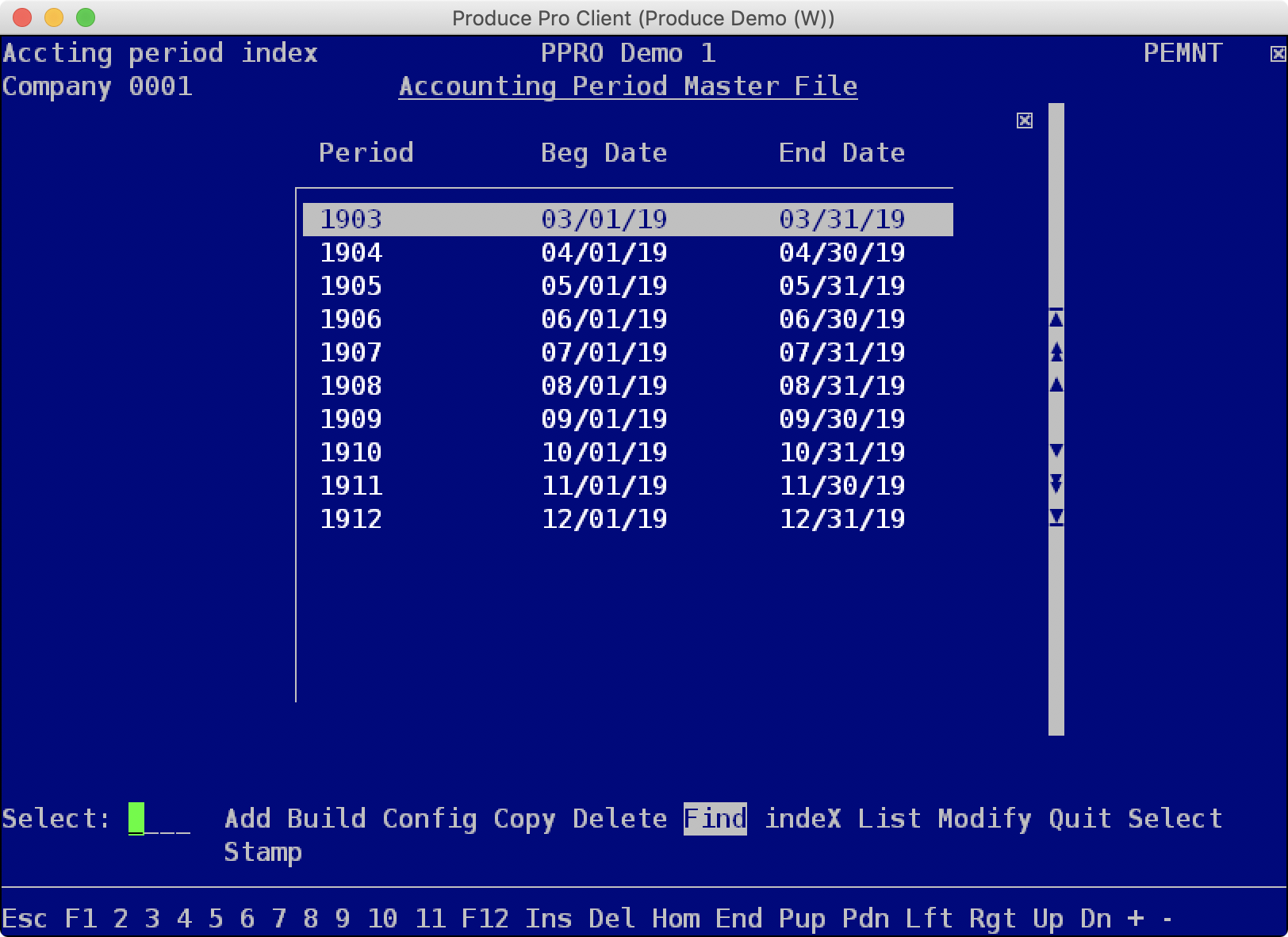Click the Pdn key in bottom bar
This screenshot has height=937, width=1288.
866,918
